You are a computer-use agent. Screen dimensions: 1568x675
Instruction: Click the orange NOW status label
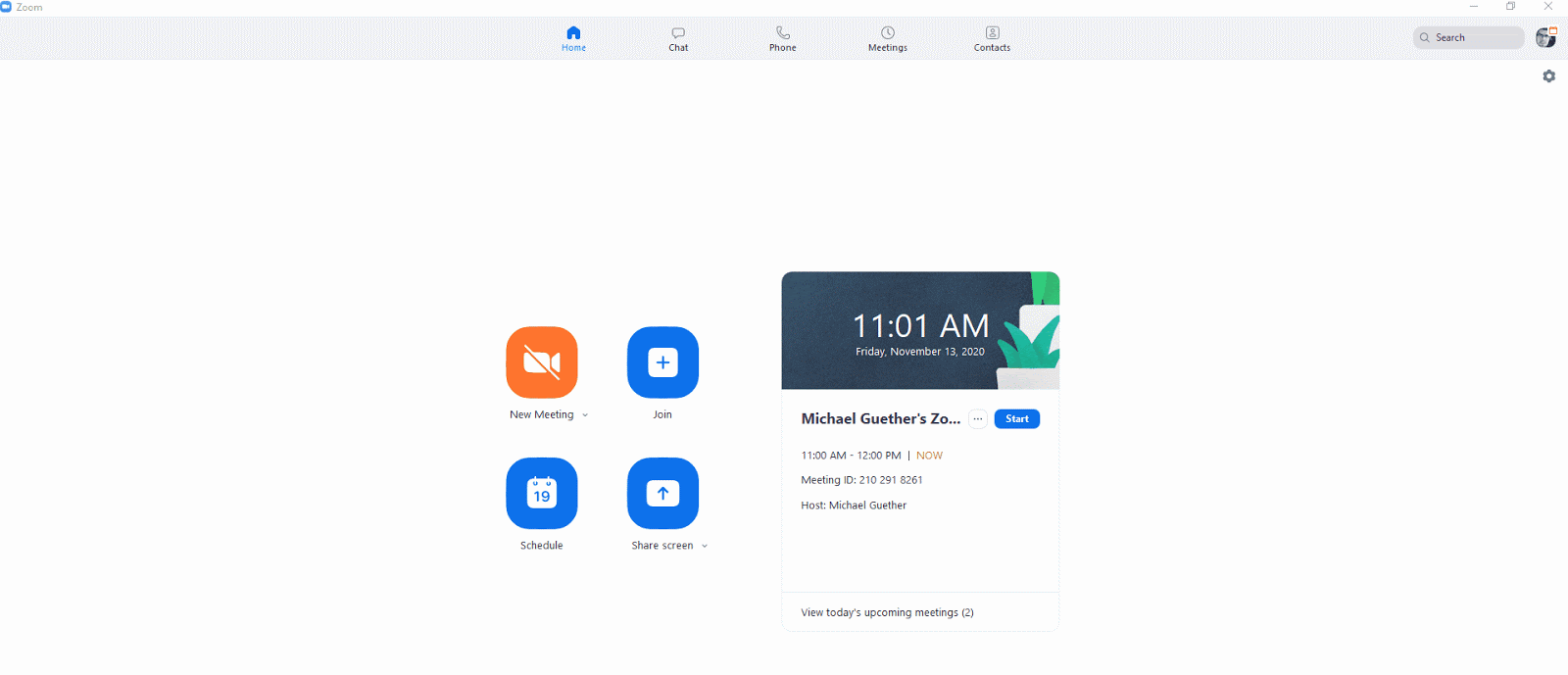click(x=929, y=456)
